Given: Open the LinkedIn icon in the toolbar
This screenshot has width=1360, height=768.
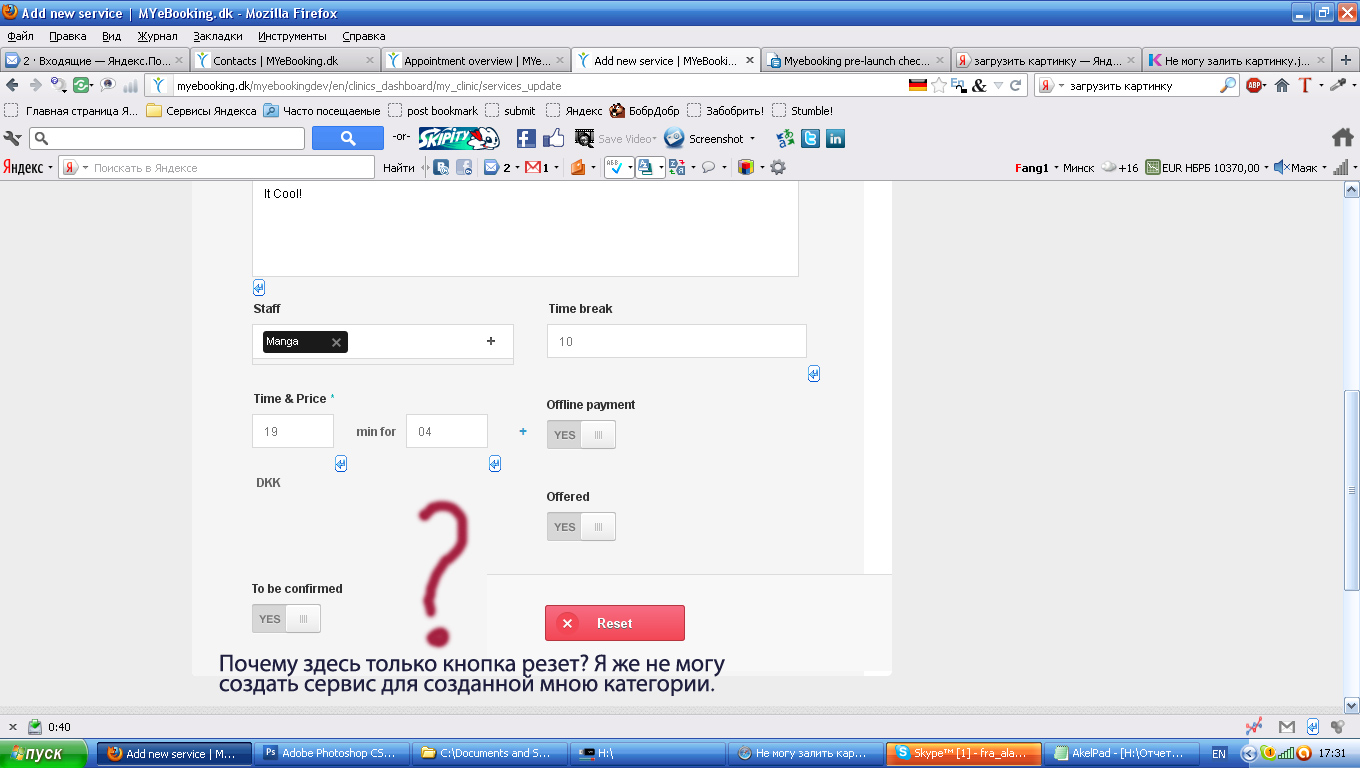Looking at the screenshot, I should point(835,138).
